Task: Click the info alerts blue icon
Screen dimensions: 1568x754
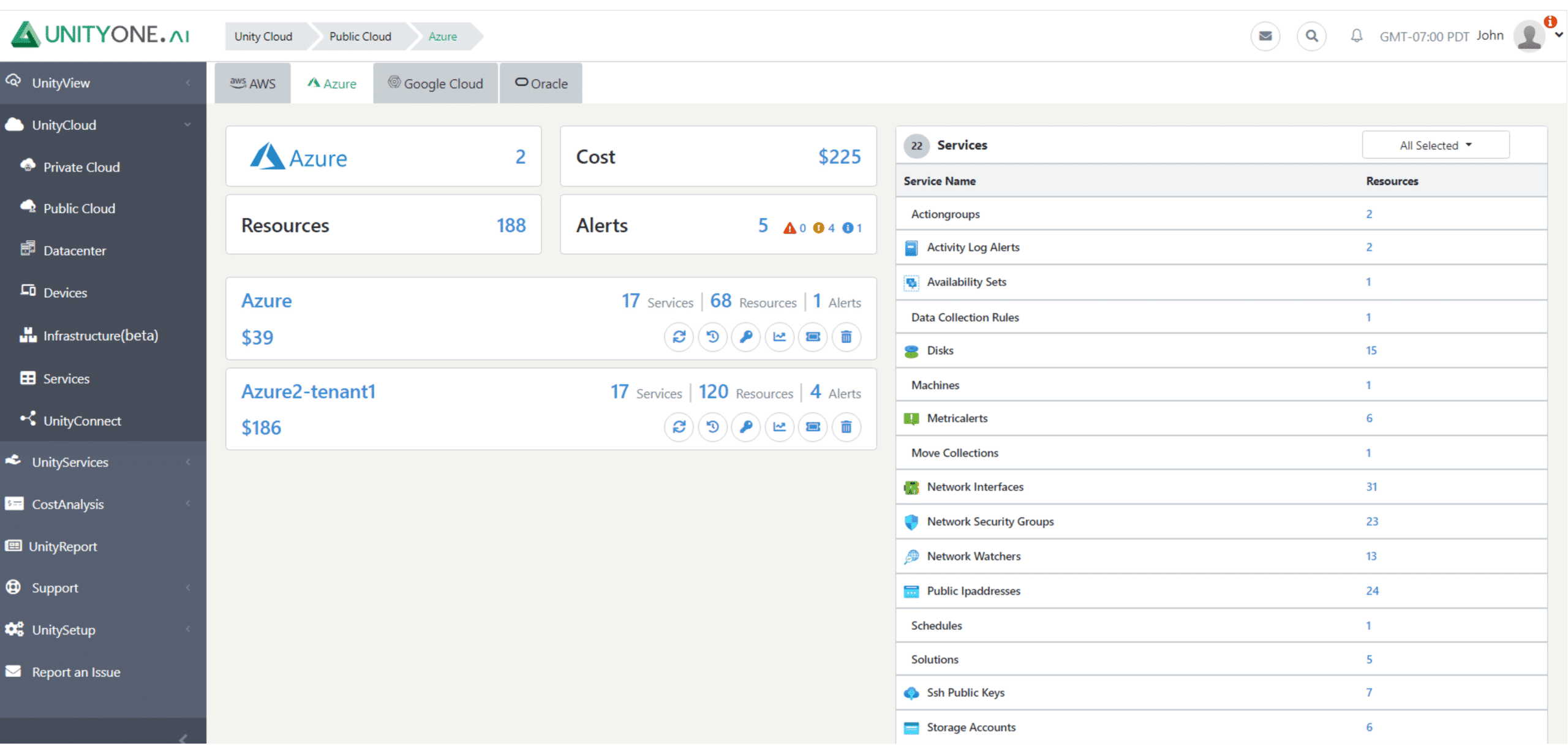Action: click(x=848, y=228)
